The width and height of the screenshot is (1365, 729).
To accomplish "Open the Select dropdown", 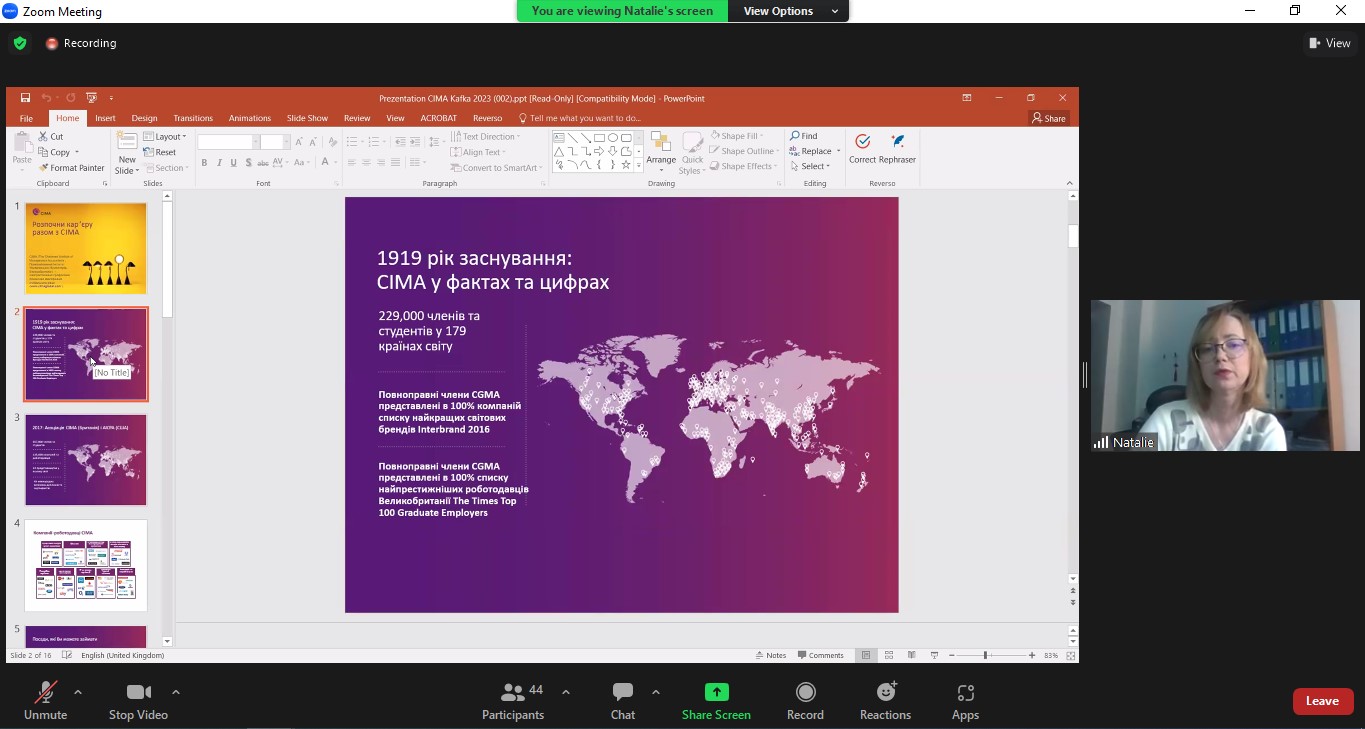I will (x=809, y=166).
